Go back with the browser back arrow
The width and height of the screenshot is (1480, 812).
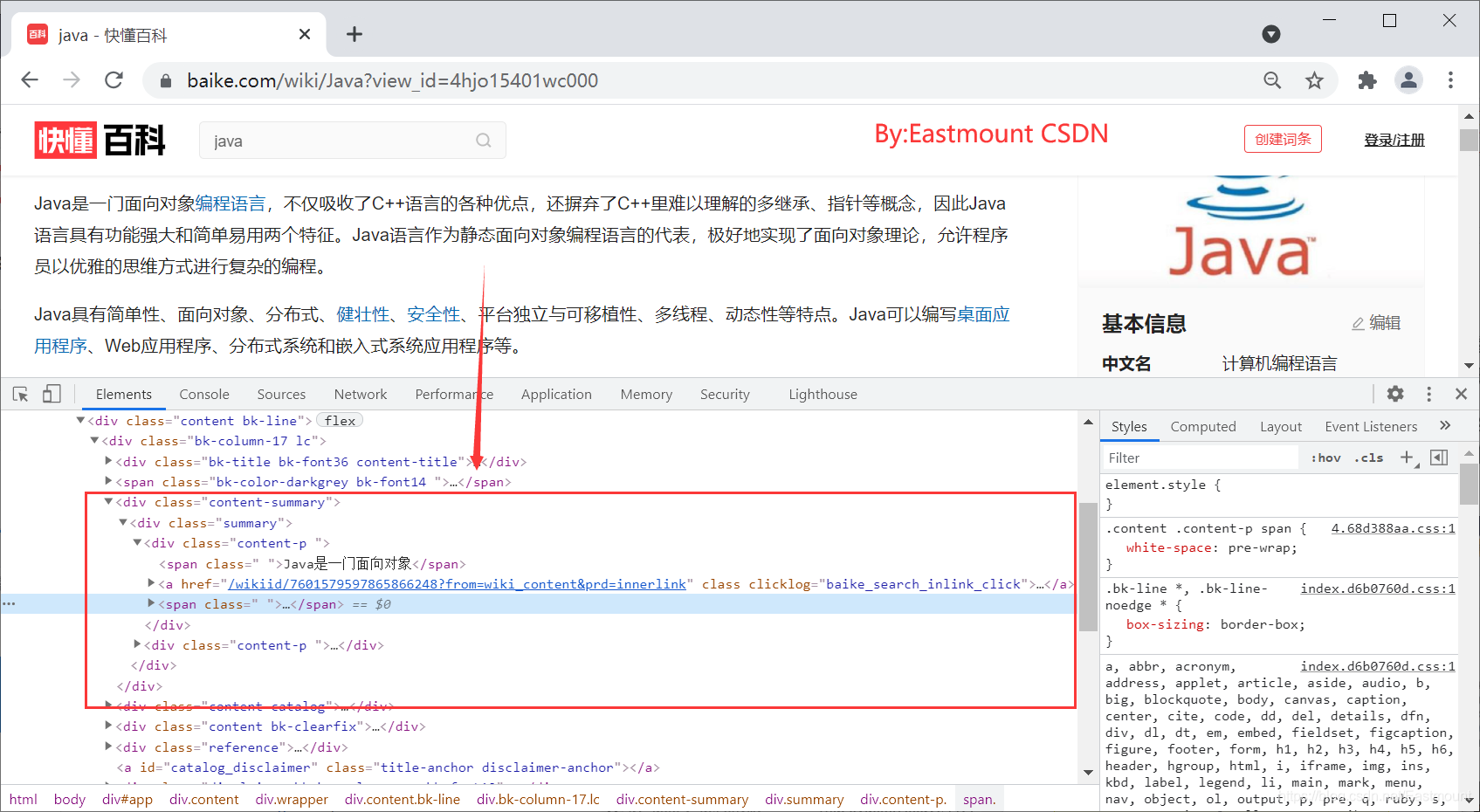(30, 80)
